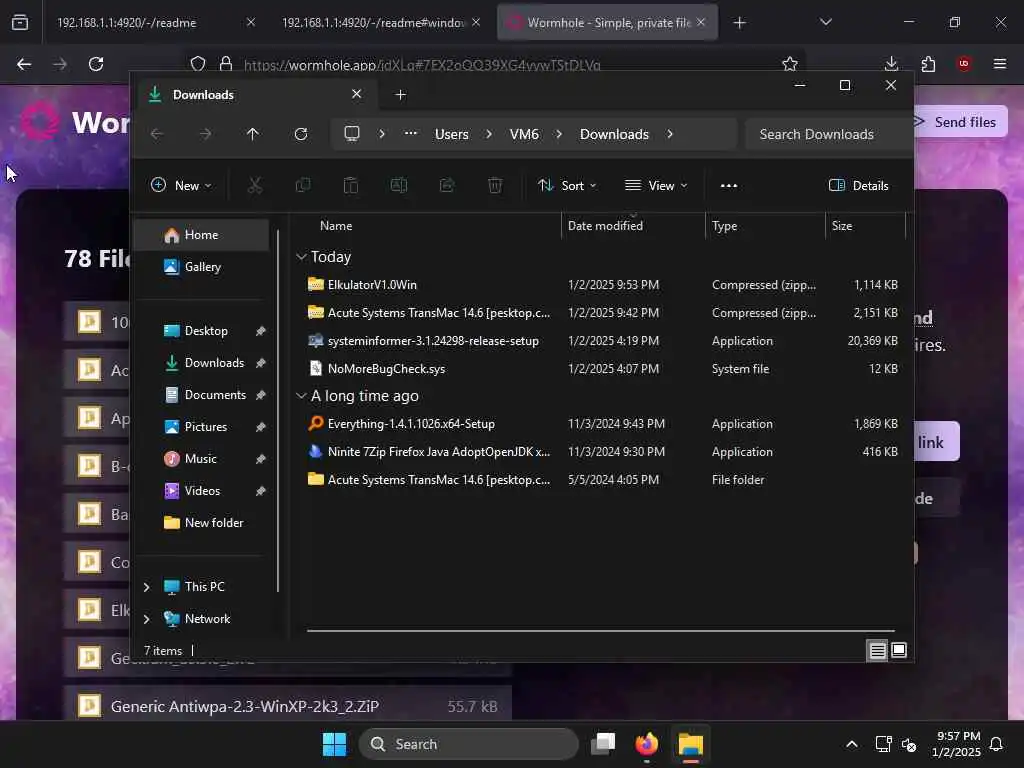Open the View dropdown menu
The width and height of the screenshot is (1024, 768).
(x=656, y=185)
